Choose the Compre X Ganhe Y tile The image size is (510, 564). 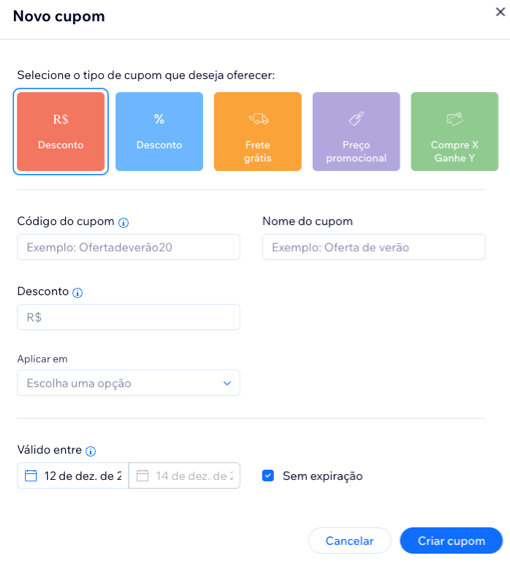[x=455, y=131]
